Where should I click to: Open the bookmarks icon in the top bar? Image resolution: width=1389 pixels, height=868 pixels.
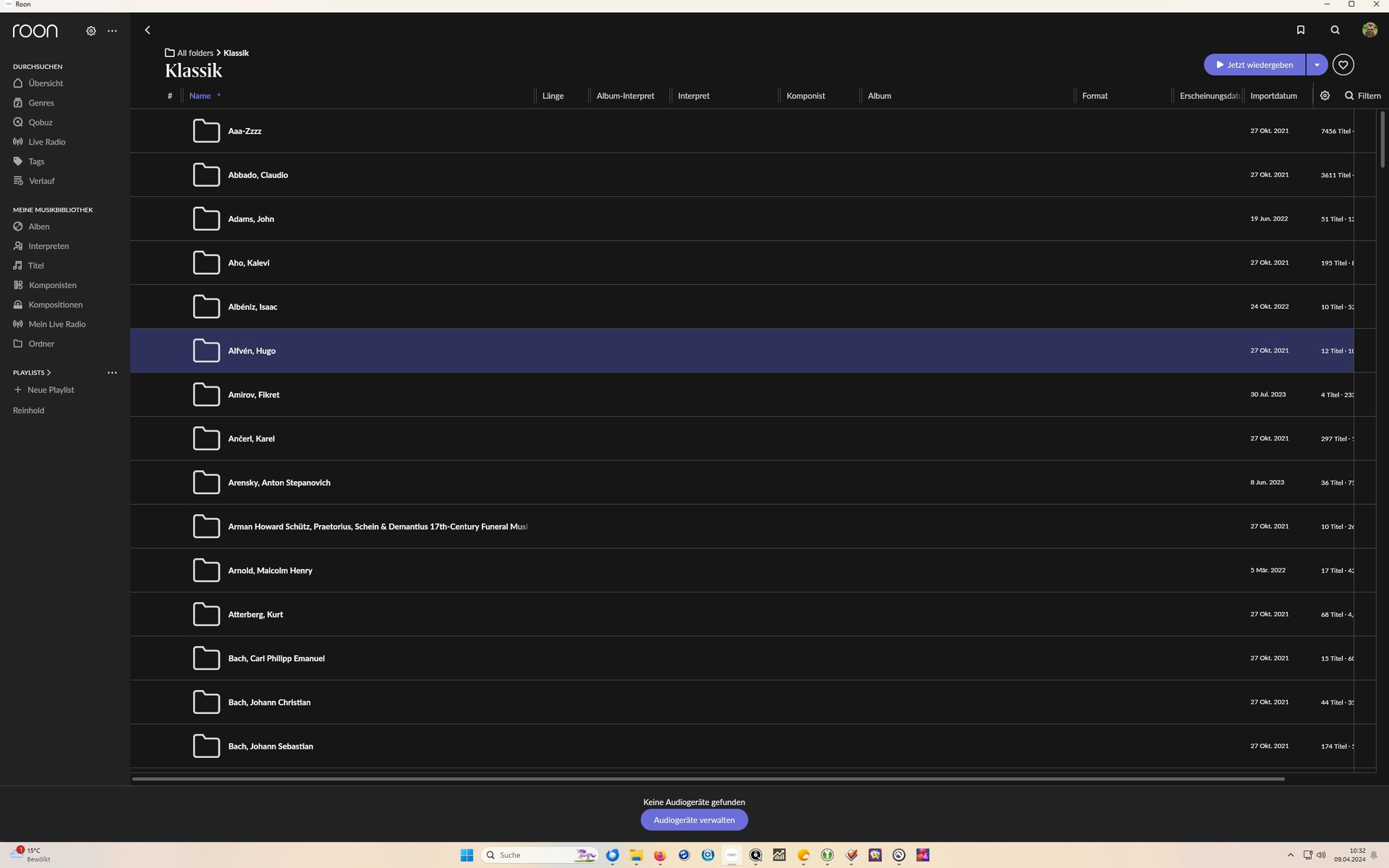pos(1301,30)
